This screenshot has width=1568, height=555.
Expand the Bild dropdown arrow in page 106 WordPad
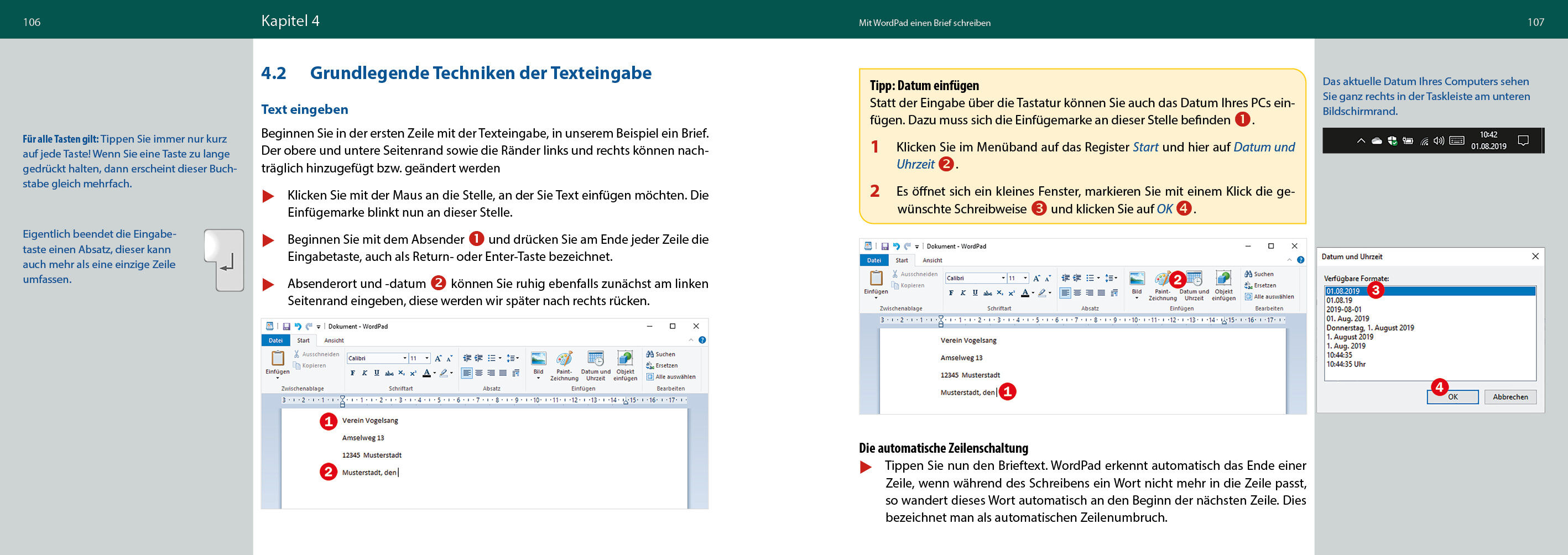coord(538,379)
